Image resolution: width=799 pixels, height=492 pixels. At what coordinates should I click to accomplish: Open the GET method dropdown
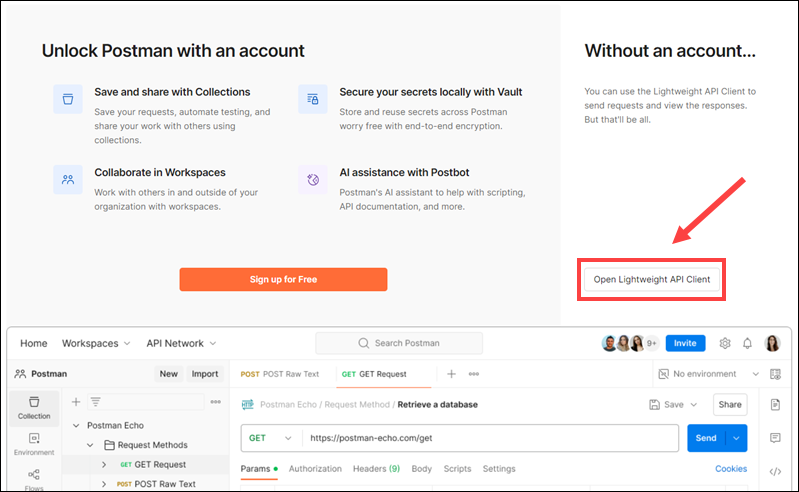pos(270,438)
